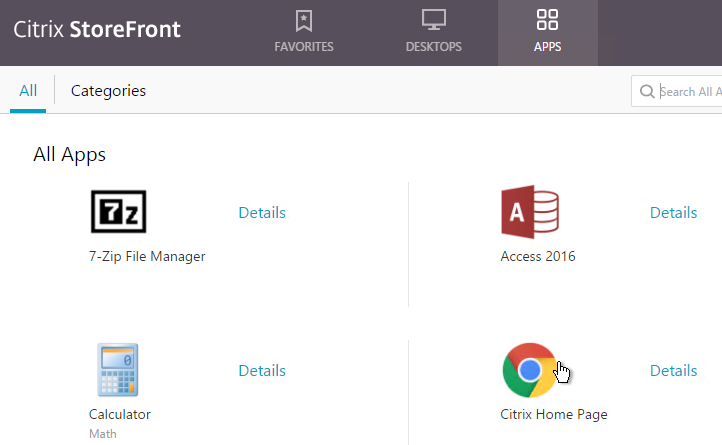This screenshot has height=445, width=722.
Task: Select the APPS tab label
Action: [547, 47]
